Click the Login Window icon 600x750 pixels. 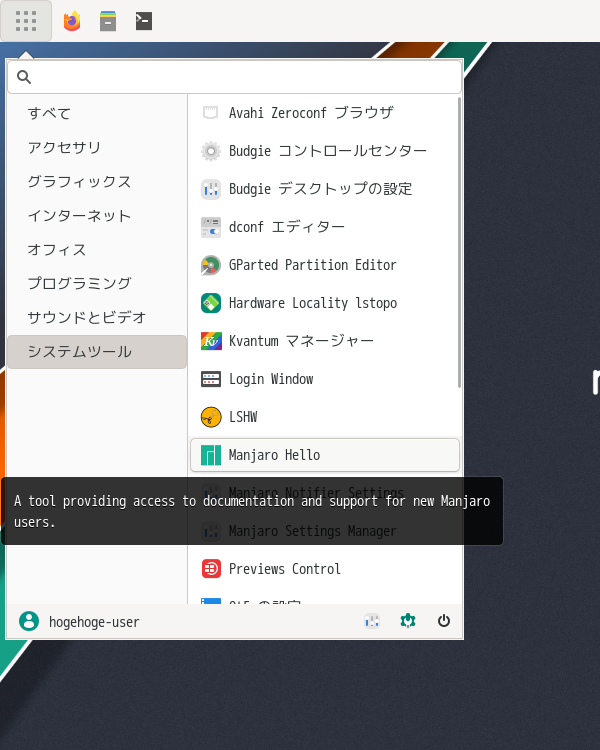point(211,379)
